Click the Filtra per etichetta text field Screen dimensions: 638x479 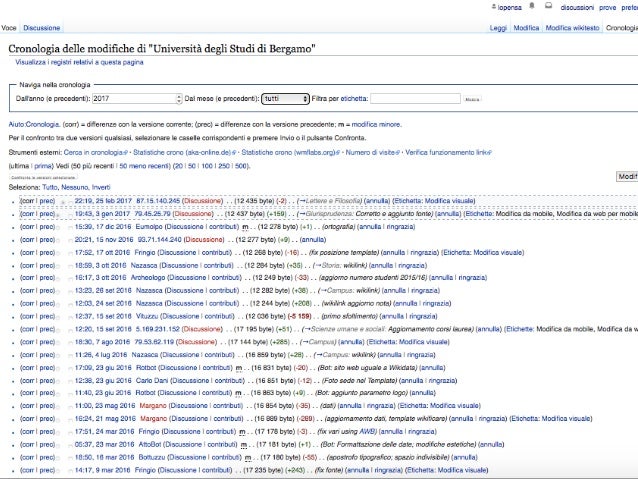click(415, 98)
